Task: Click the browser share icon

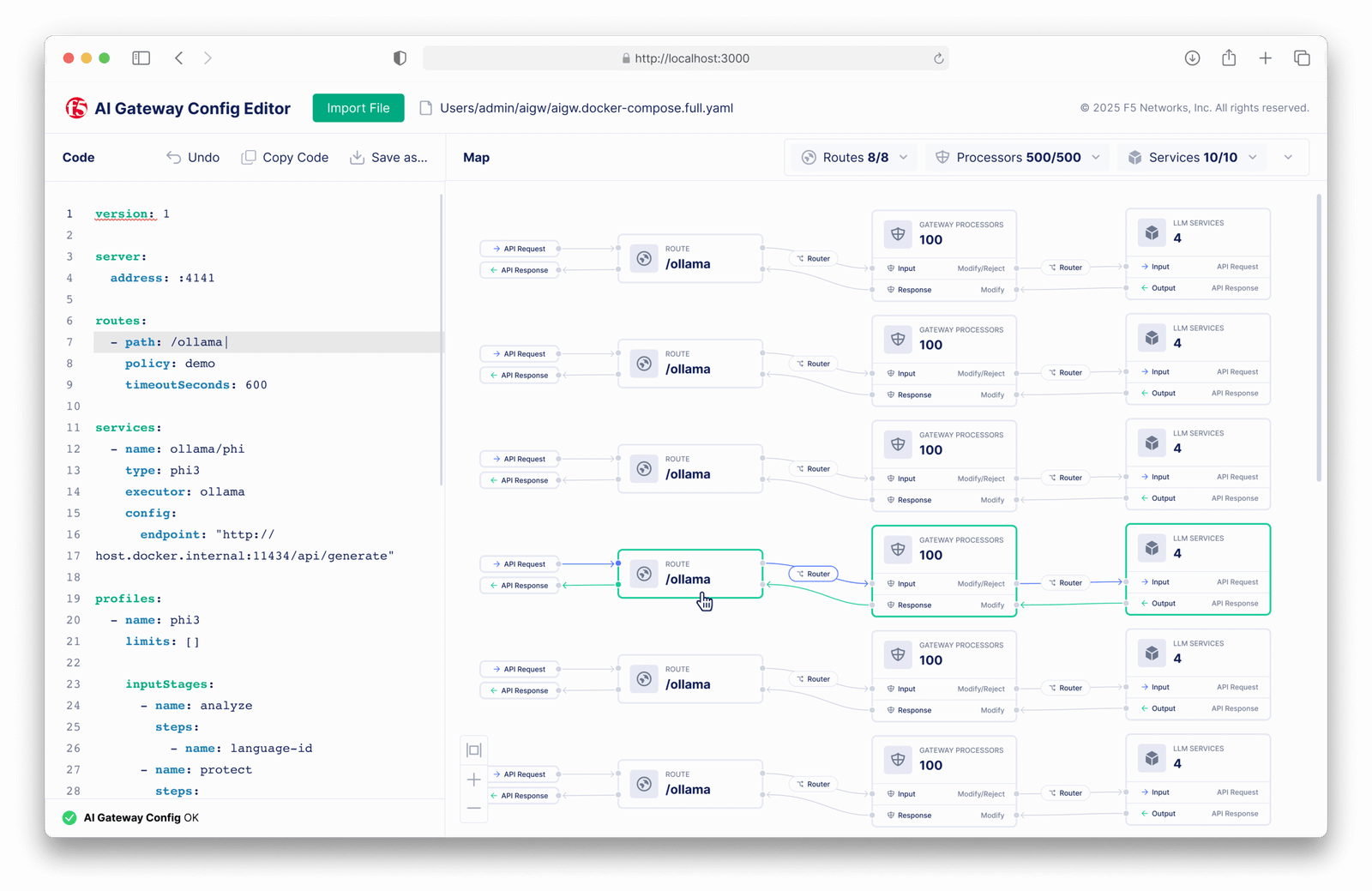Action: point(1229,58)
